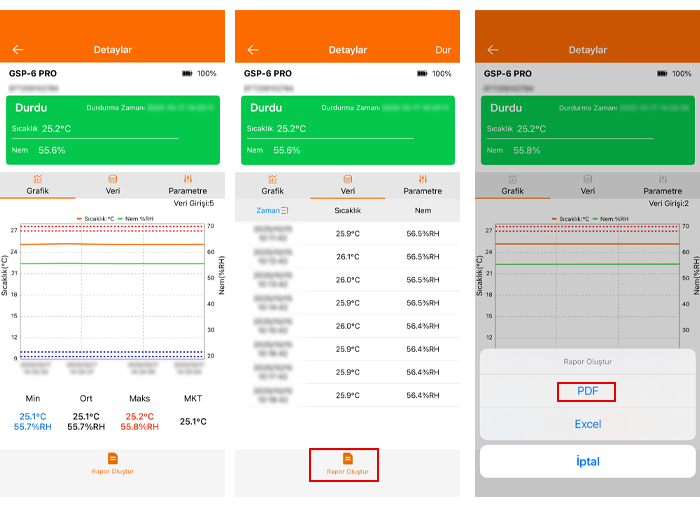Toggle the Sıcaklık legend series in the left chart
This screenshot has width=700, height=506.
click(x=98, y=218)
